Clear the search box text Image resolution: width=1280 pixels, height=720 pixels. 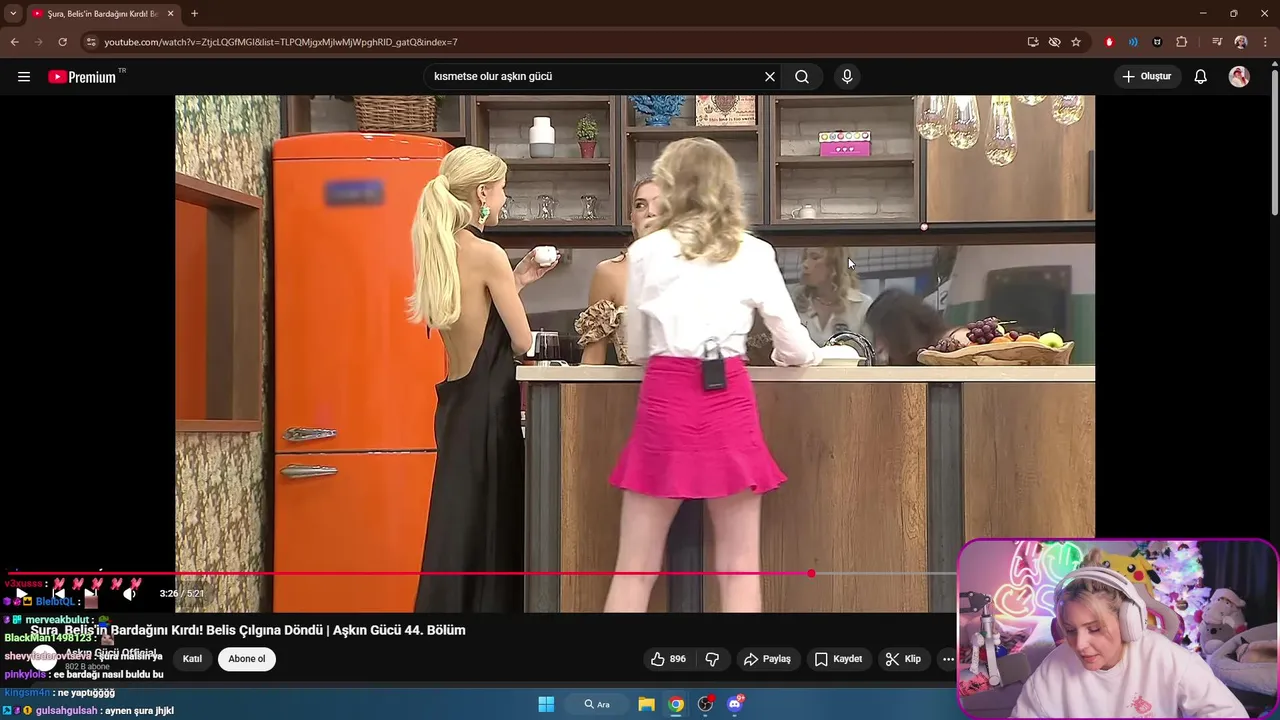tap(770, 76)
